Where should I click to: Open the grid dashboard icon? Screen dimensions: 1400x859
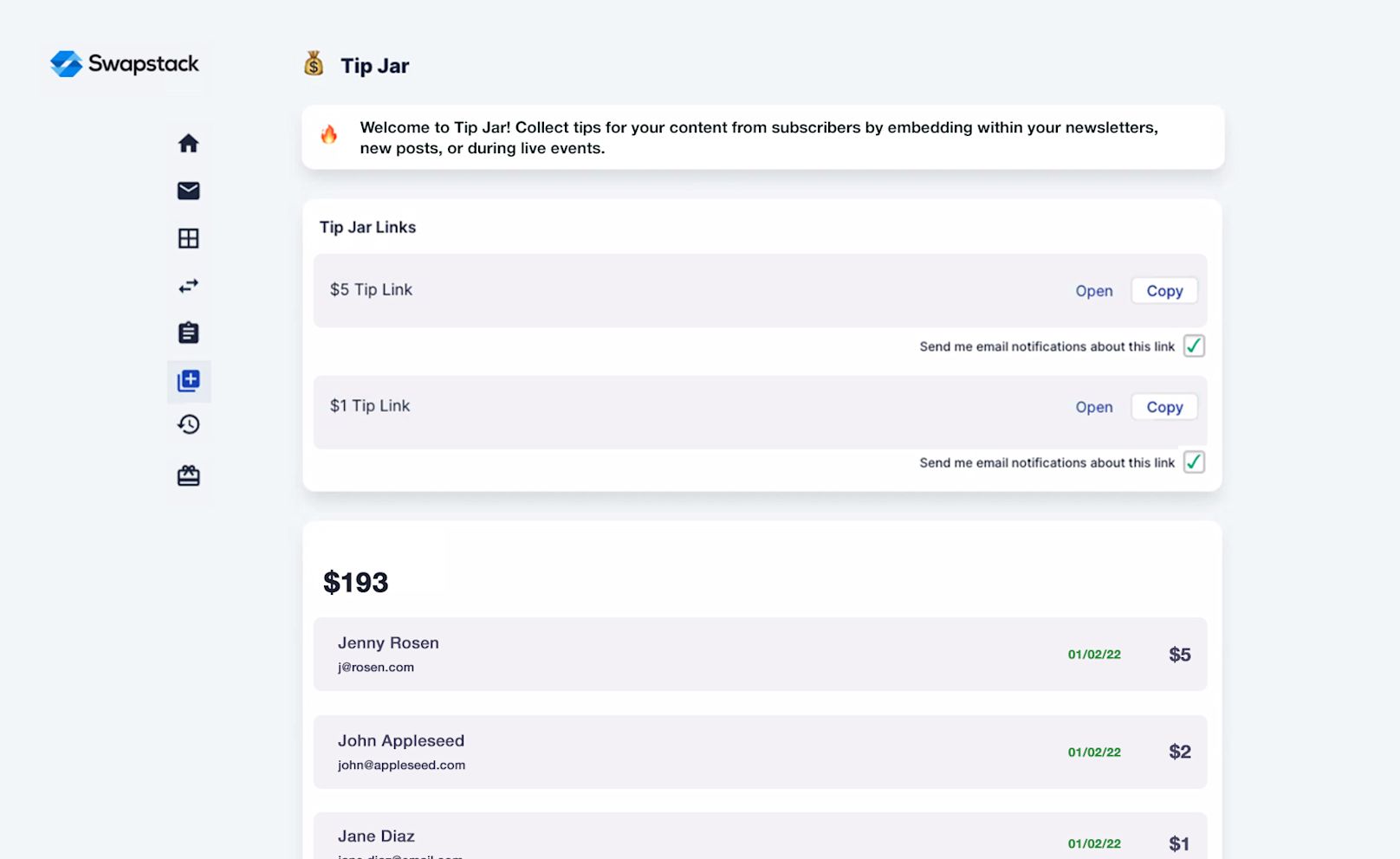pyautogui.click(x=188, y=237)
